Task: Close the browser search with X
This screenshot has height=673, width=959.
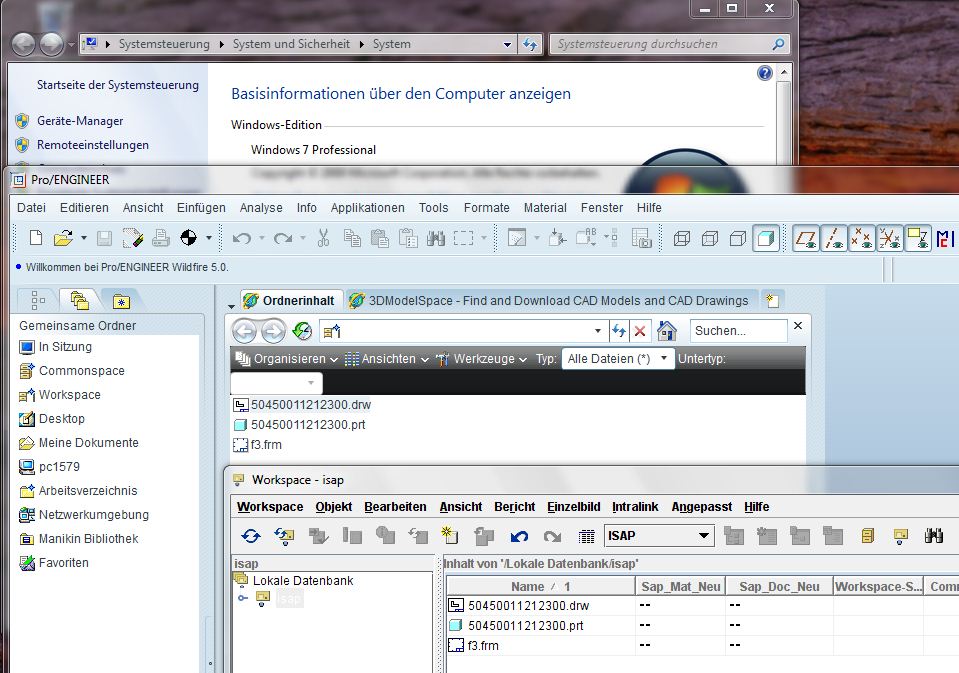Action: tap(798, 325)
